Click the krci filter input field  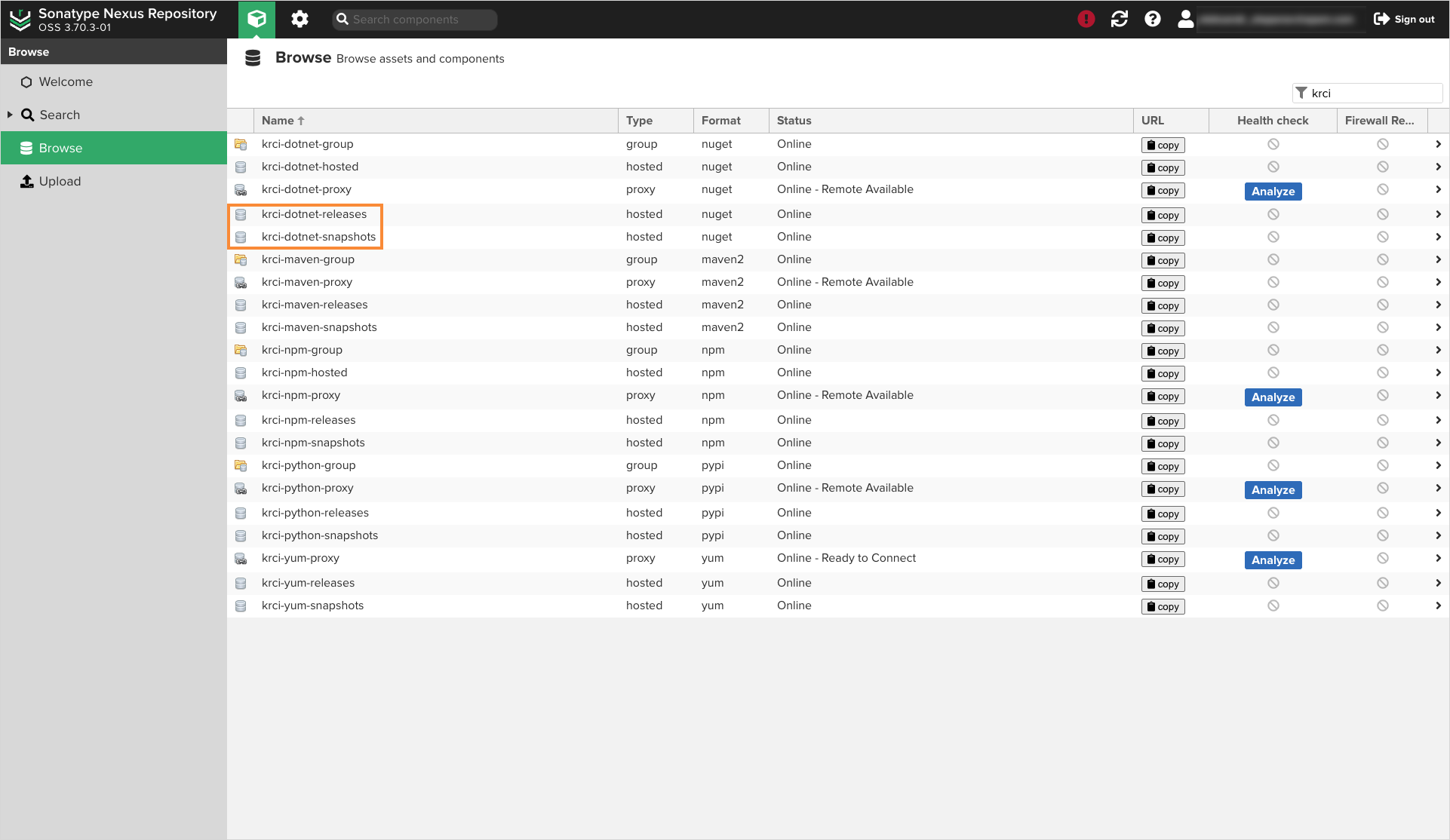pos(1367,93)
